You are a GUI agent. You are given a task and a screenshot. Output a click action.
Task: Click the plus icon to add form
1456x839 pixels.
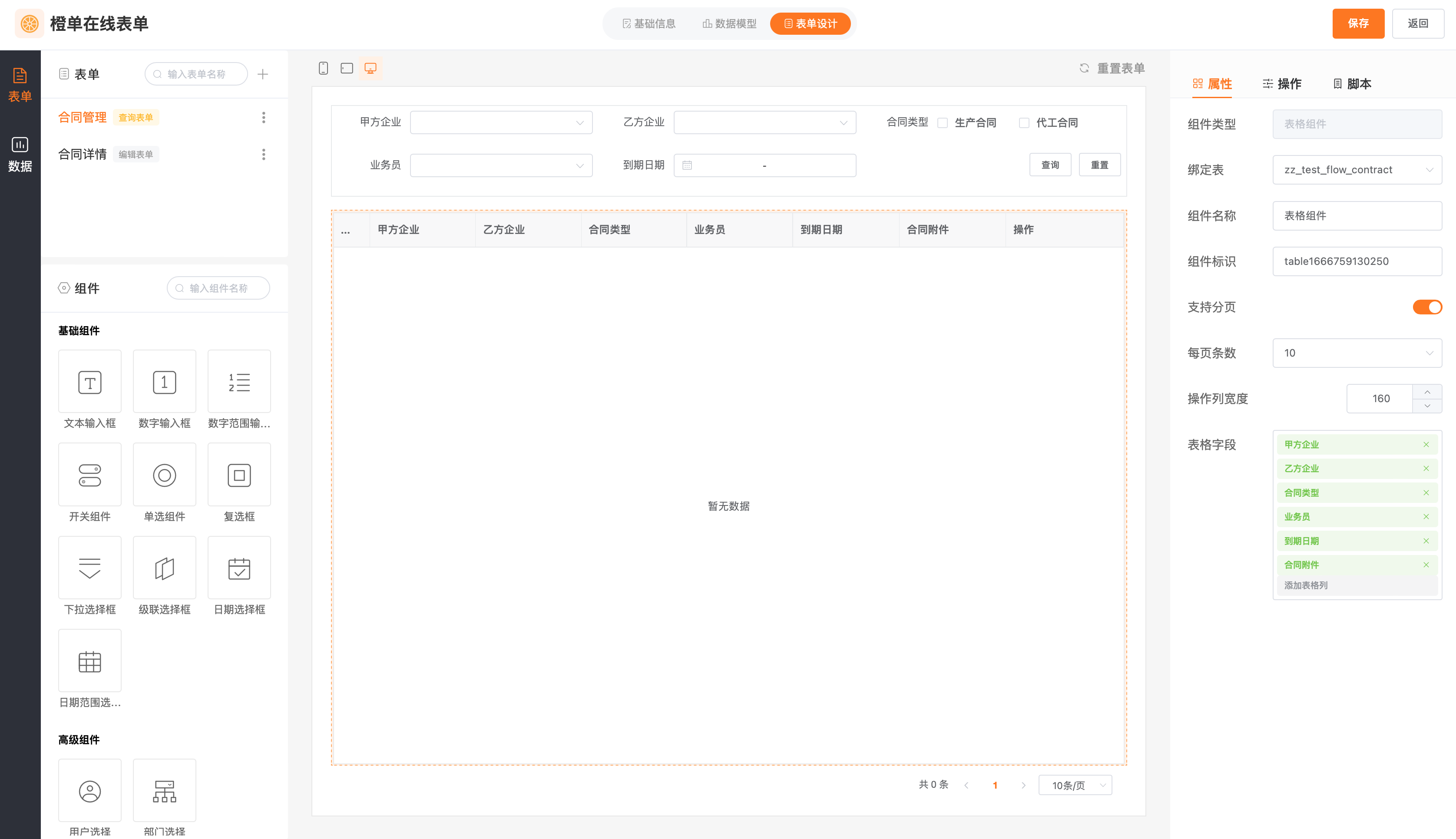coord(263,74)
